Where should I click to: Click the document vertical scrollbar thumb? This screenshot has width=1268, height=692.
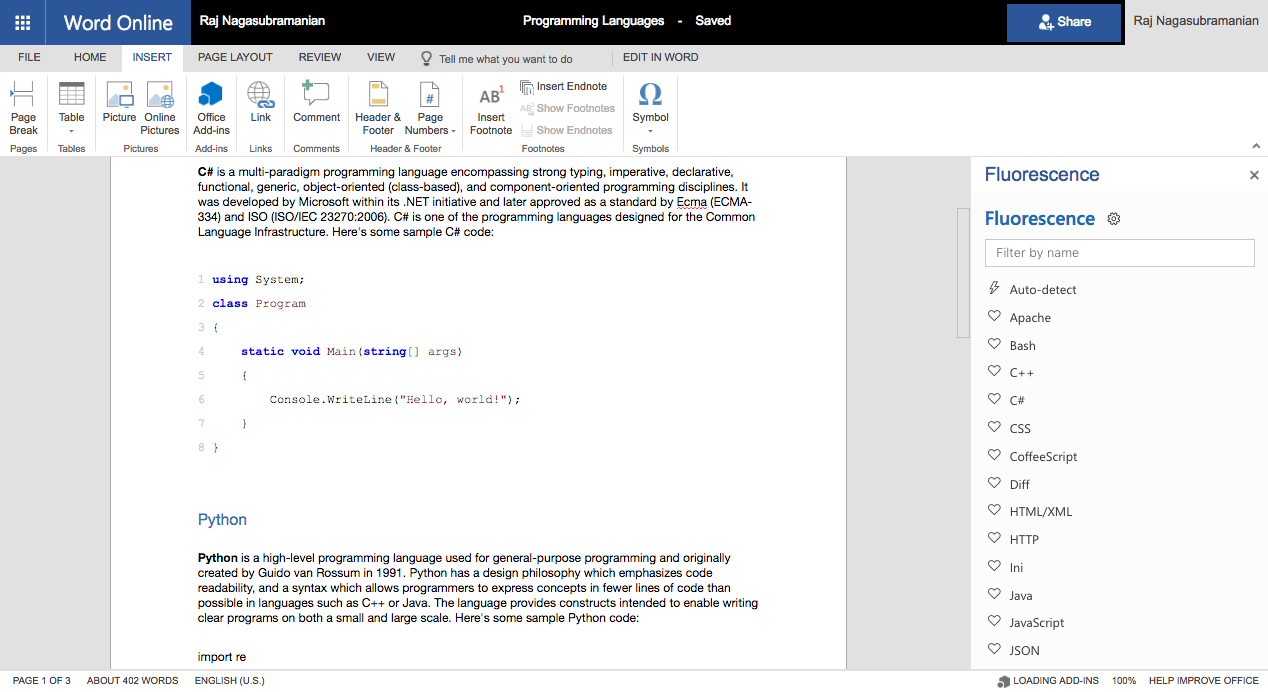coord(963,272)
